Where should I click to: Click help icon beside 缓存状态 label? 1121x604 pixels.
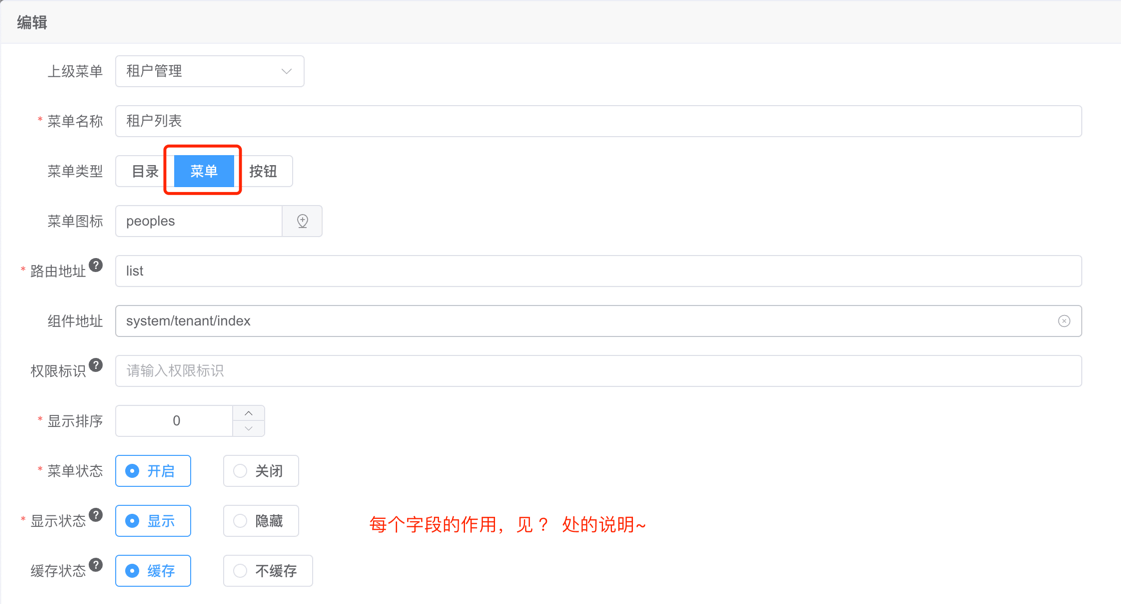(96, 565)
